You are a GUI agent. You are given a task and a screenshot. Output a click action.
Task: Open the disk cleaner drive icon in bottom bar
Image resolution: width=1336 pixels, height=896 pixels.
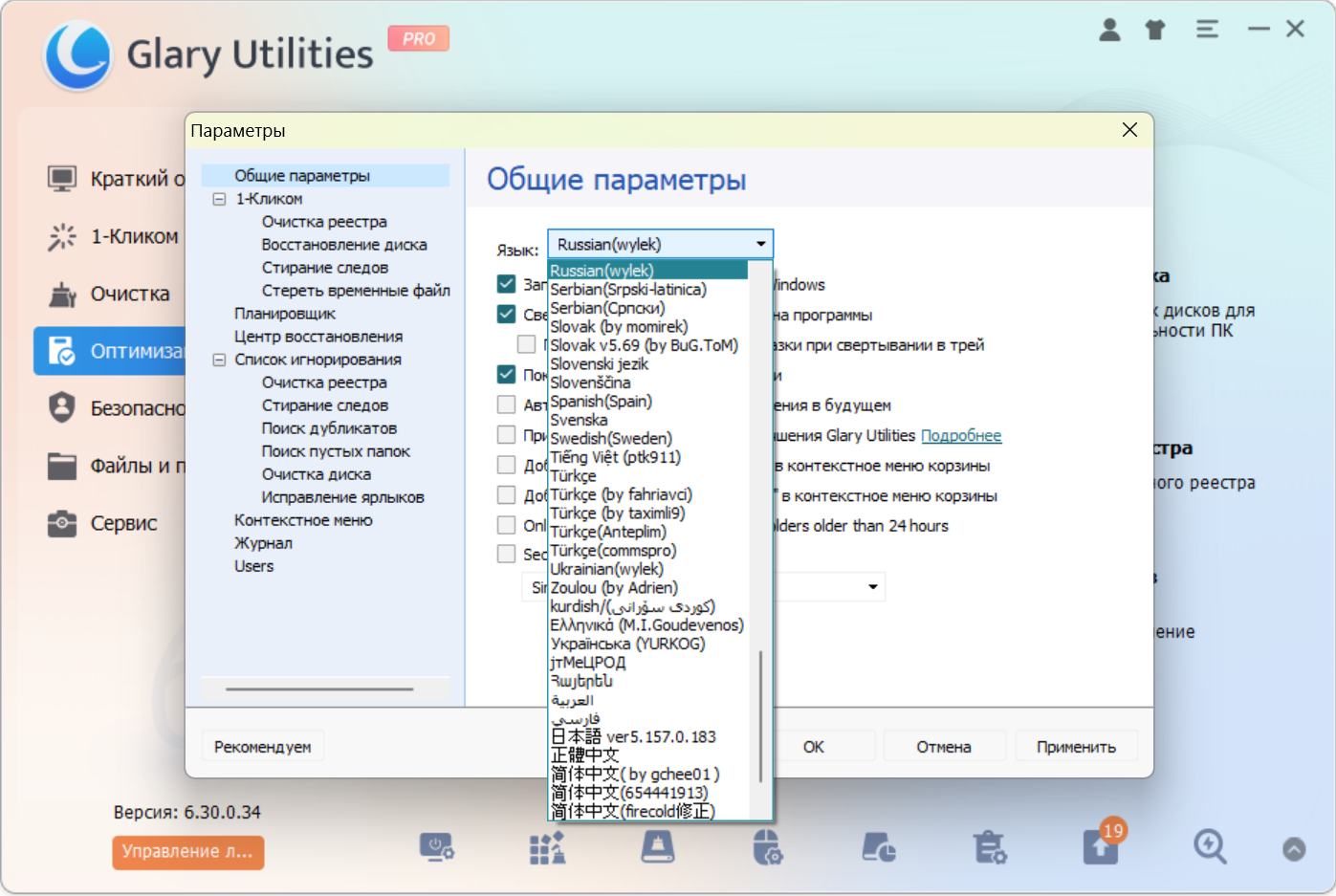tap(657, 847)
